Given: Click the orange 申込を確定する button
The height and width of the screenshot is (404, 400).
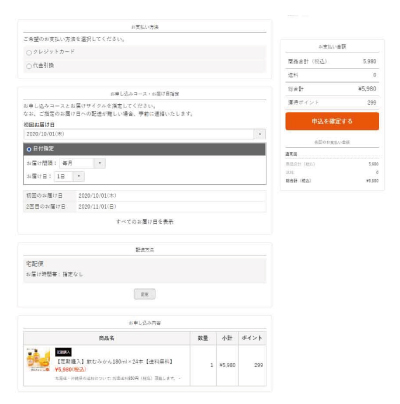Looking at the screenshot, I should (332, 121).
